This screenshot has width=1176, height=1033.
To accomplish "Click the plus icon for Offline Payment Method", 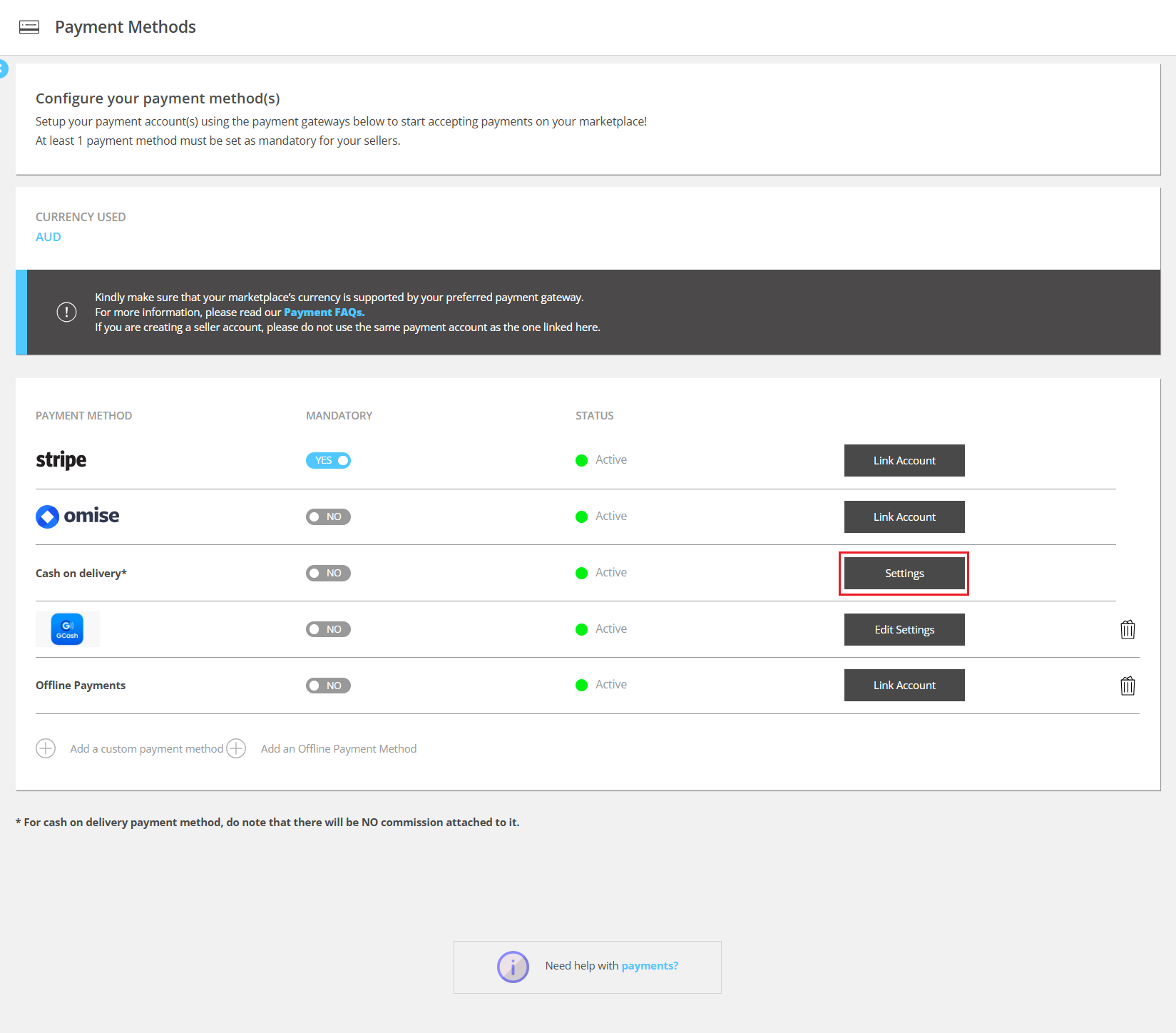I will (x=236, y=748).
